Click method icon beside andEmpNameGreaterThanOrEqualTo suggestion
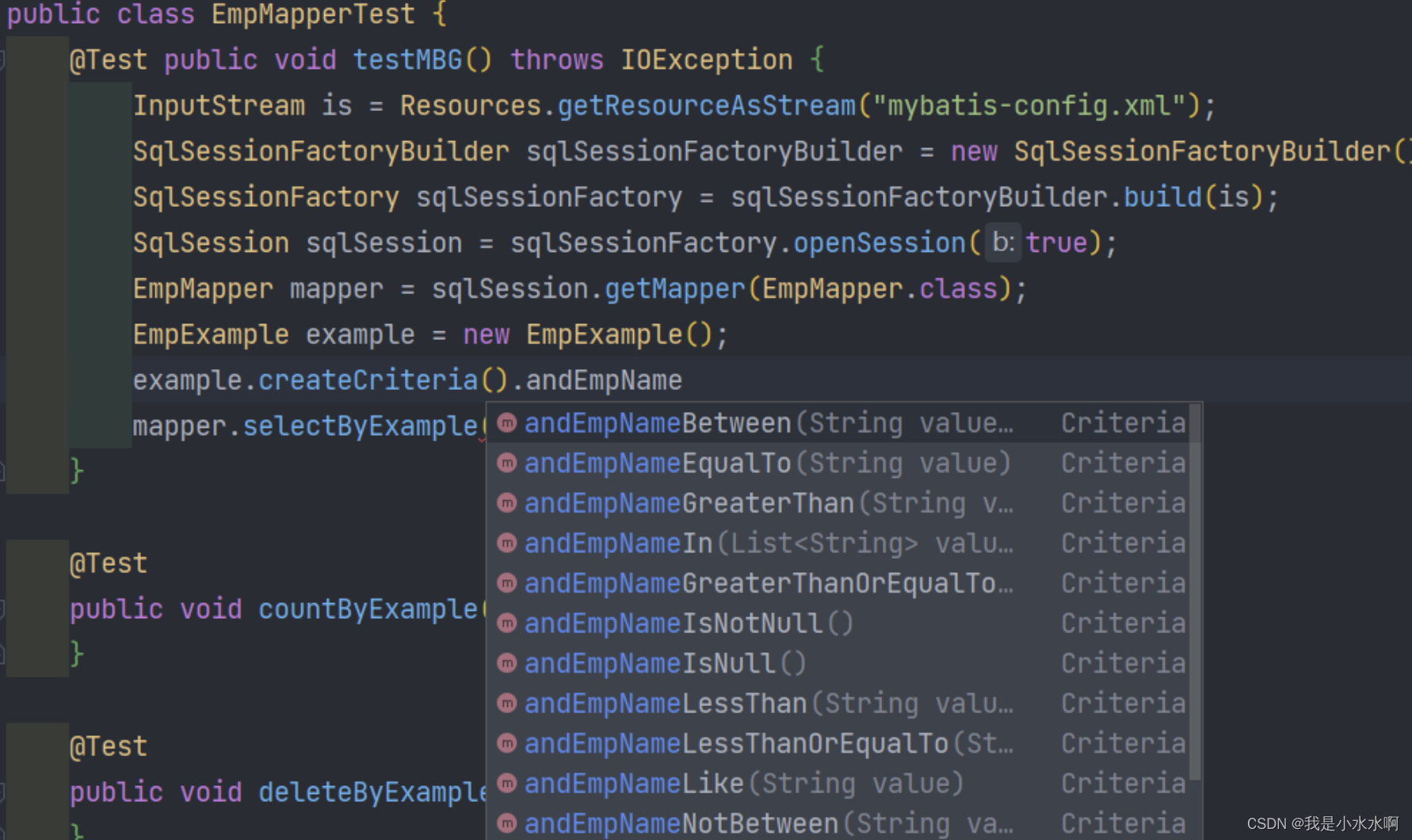Screen dimensions: 1412x840 pyautogui.click(x=507, y=583)
